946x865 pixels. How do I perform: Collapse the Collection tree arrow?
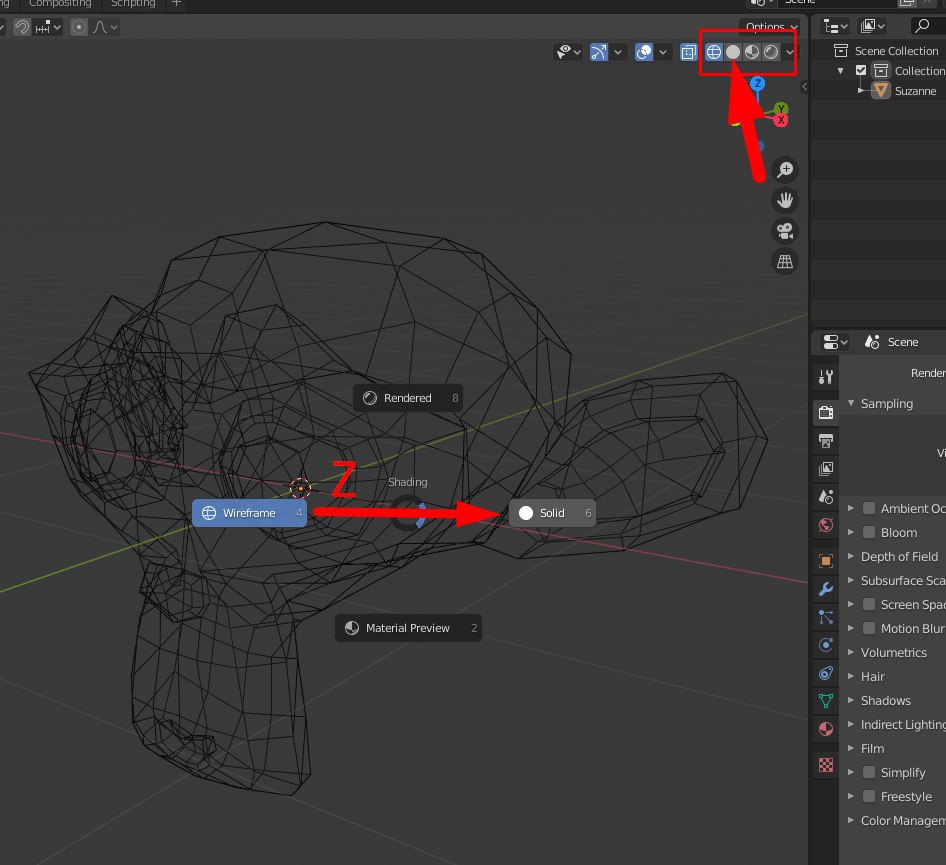coord(840,71)
